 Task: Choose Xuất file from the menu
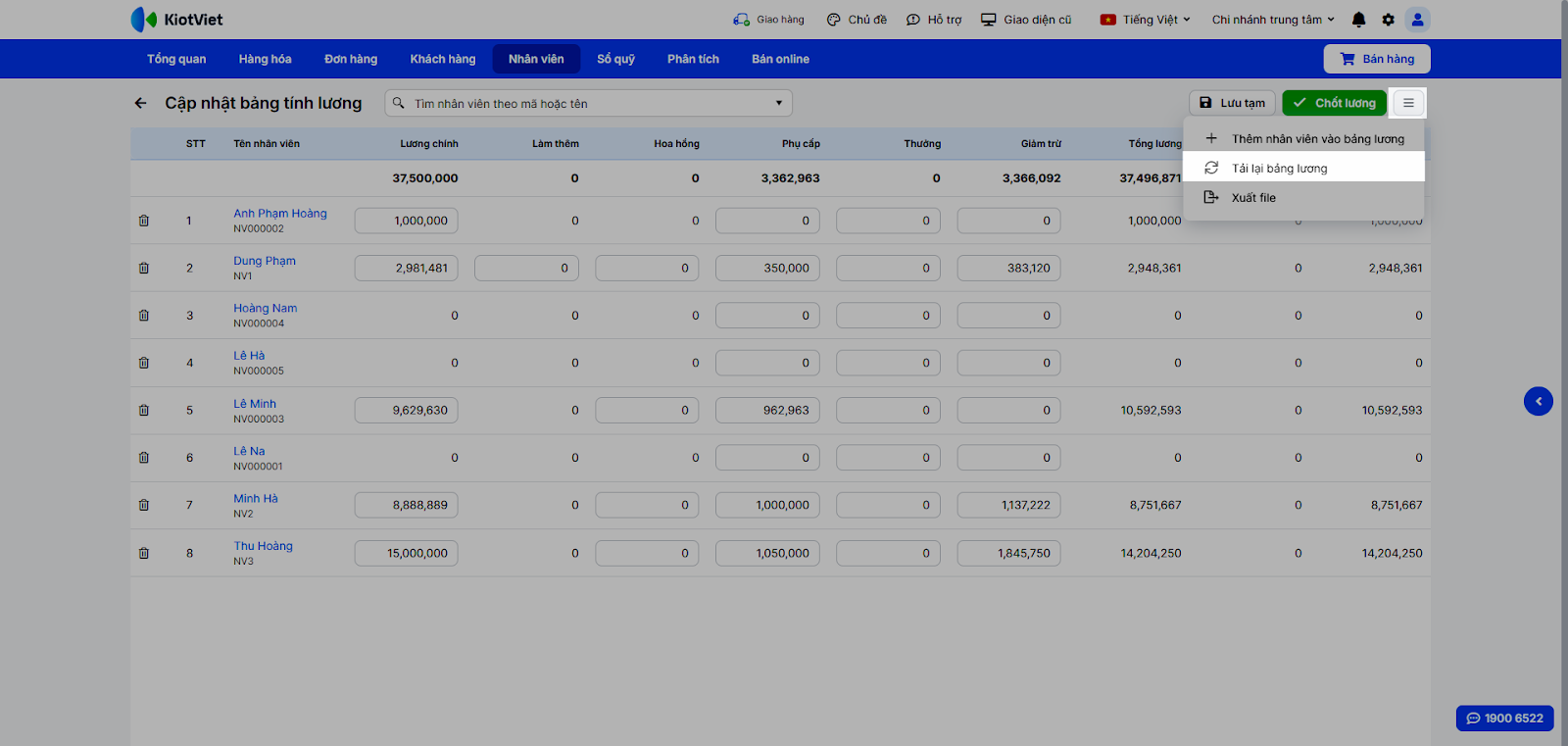[x=1253, y=198]
